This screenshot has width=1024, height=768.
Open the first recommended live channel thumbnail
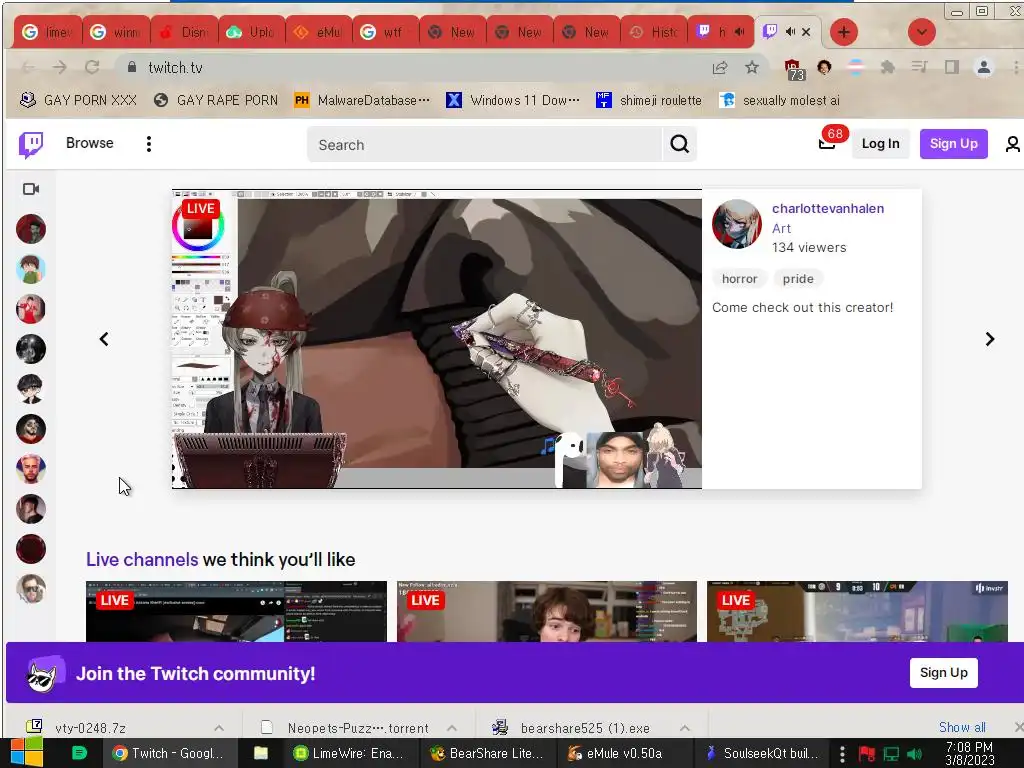point(236,611)
